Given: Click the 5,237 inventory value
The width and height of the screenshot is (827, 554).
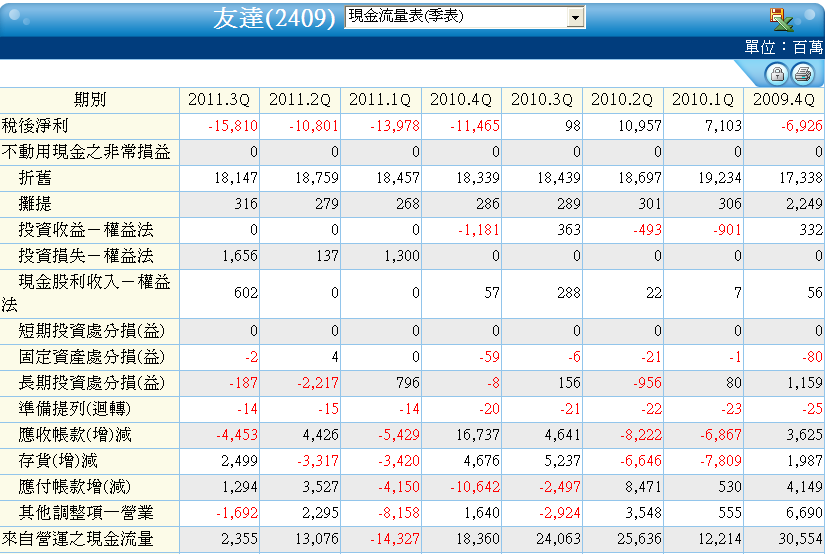Looking at the screenshot, I should pos(562,461).
